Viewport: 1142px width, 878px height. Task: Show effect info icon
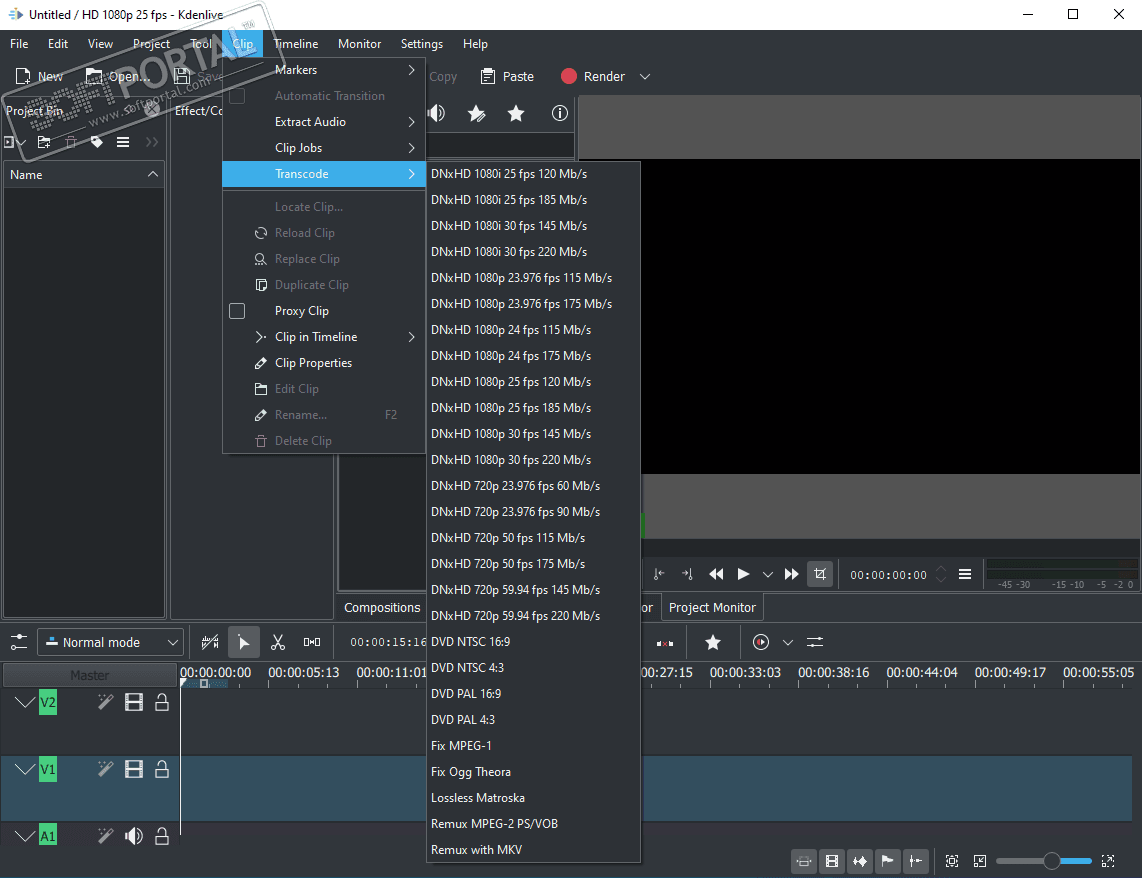point(559,113)
